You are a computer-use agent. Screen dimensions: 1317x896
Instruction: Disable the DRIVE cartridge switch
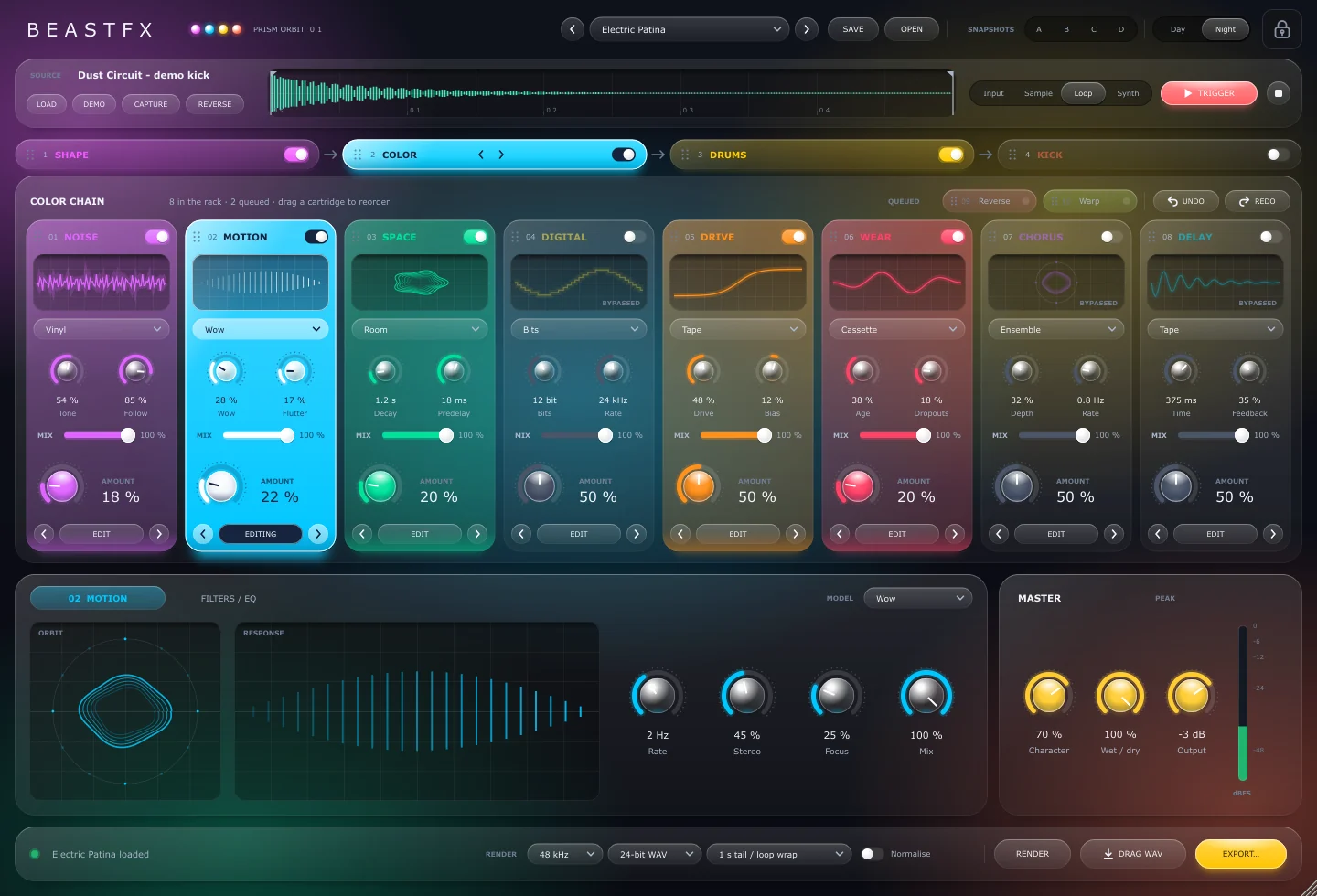(793, 237)
